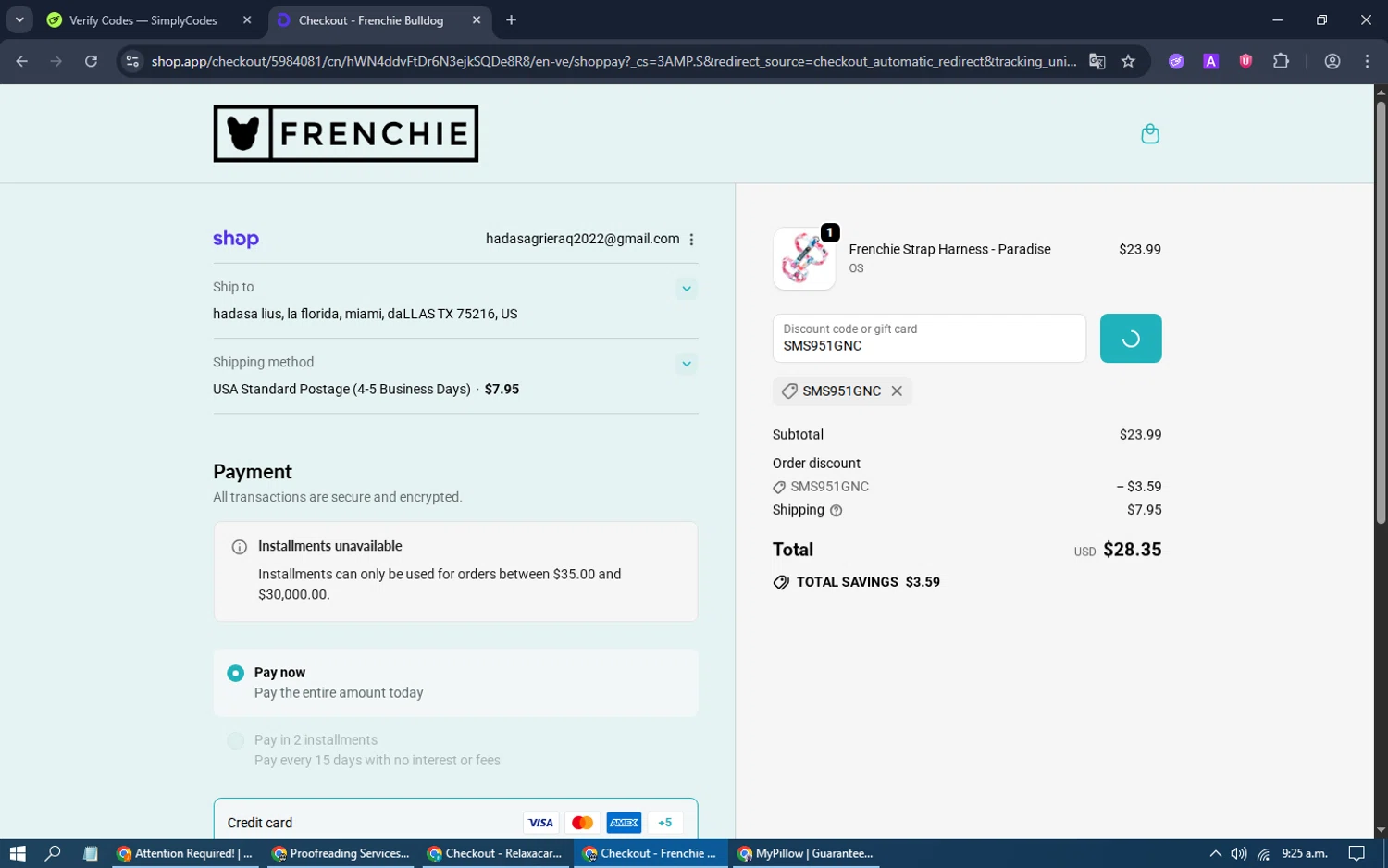Open the Extensions puzzle icon
Image resolution: width=1388 pixels, height=868 pixels.
[1281, 61]
